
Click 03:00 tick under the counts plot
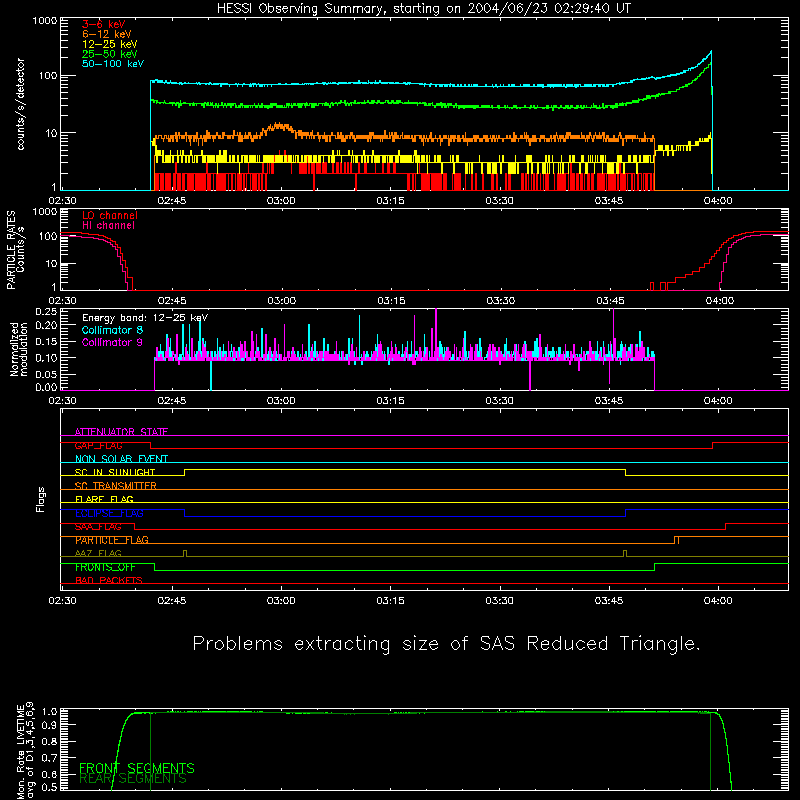pos(281,201)
